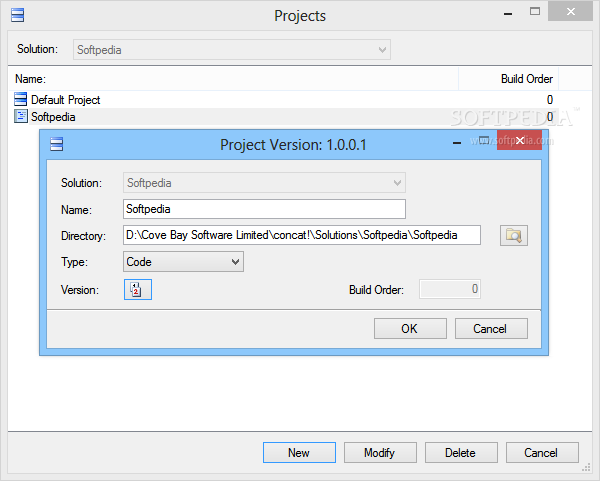Click the Projects window application icon
The width and height of the screenshot is (600, 481).
click(17, 15)
